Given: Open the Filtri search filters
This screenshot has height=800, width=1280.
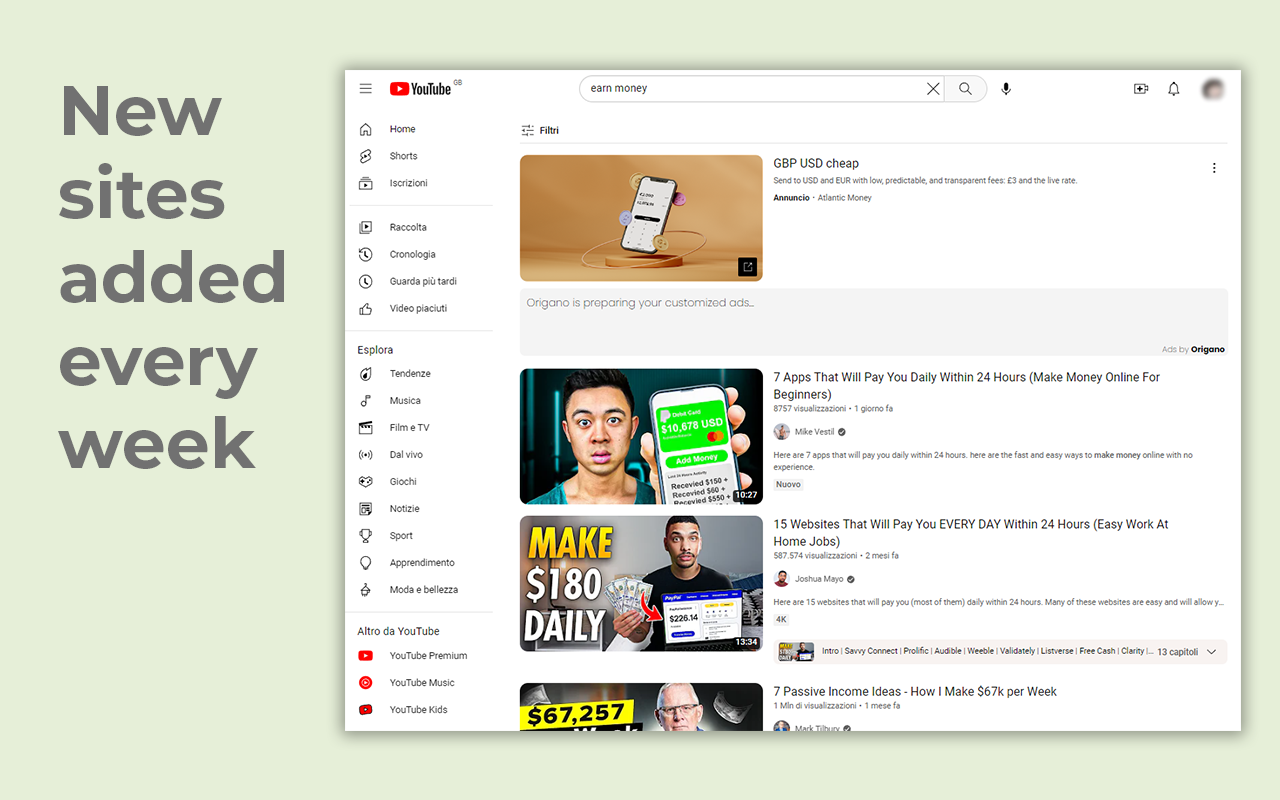Looking at the screenshot, I should (540, 131).
